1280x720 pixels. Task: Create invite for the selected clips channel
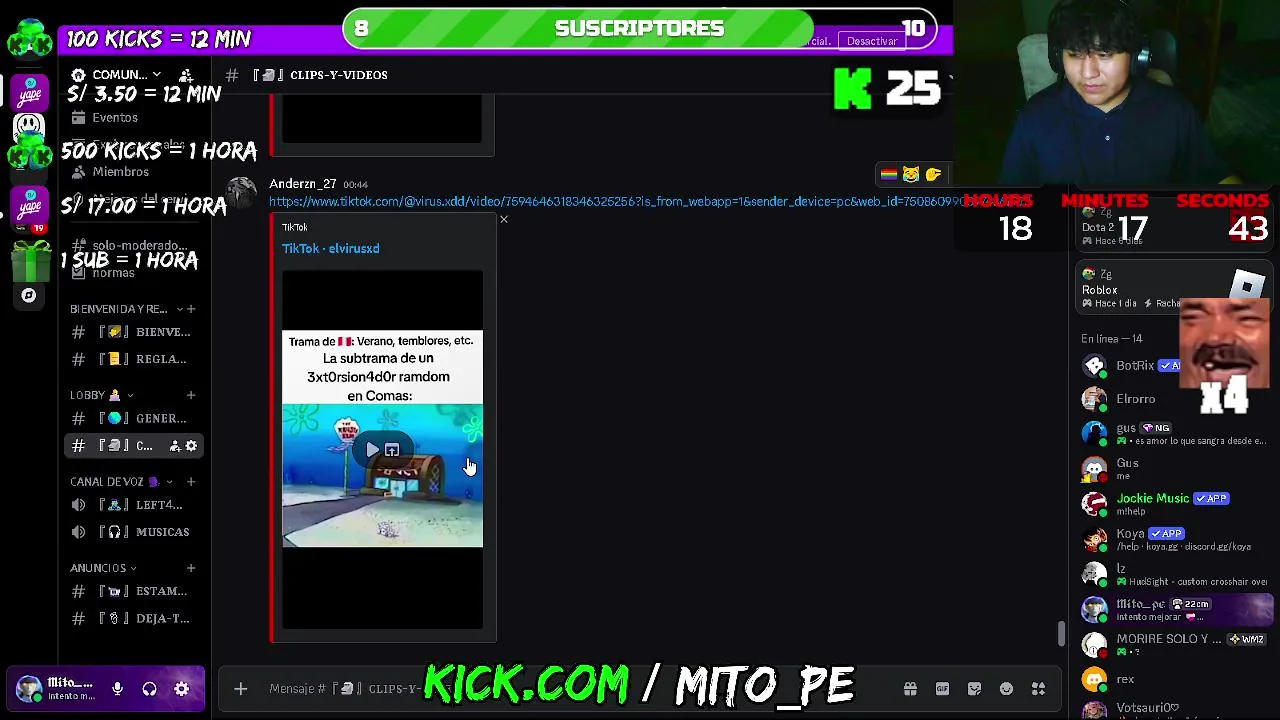tap(174, 446)
